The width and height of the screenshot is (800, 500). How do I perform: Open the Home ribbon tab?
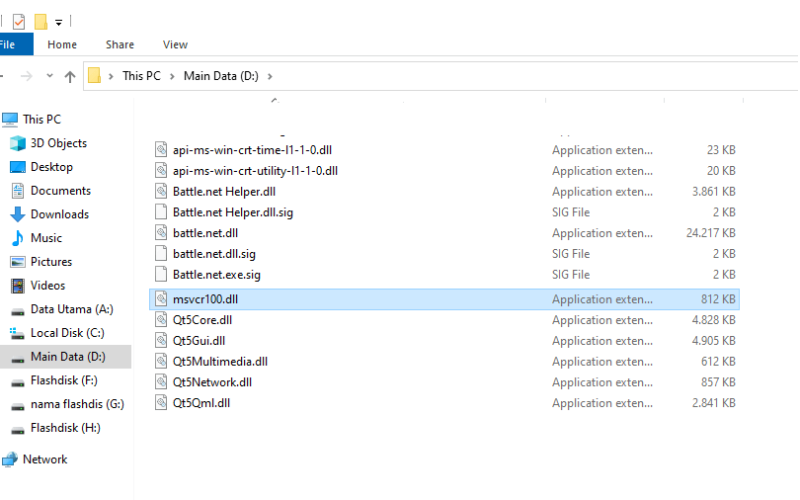coord(62,44)
